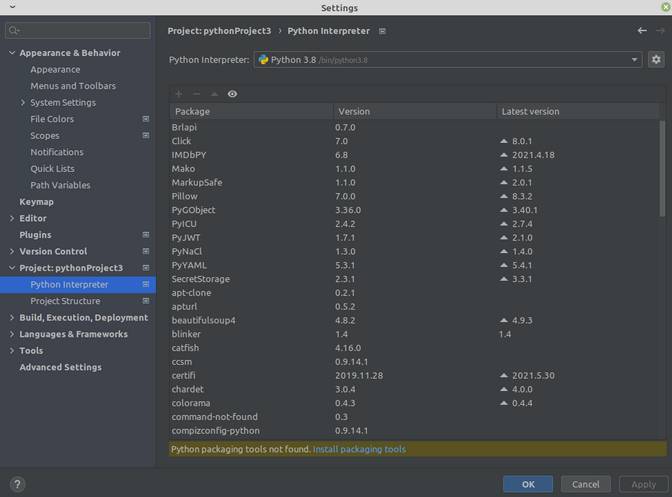The width and height of the screenshot is (672, 497).
Task: Click the install package plus icon
Action: coord(179,94)
